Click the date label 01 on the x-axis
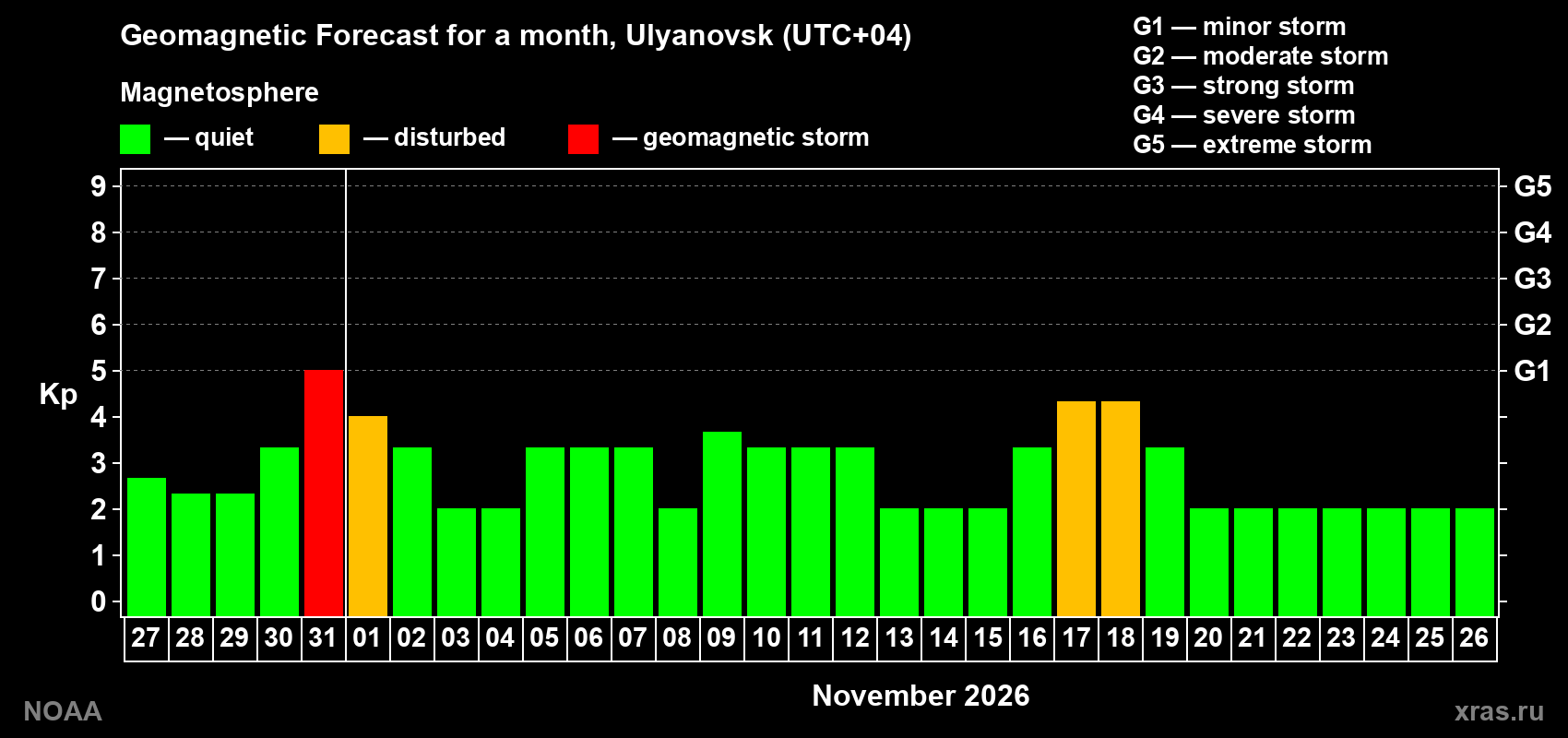The width and height of the screenshot is (1568, 738). tap(367, 637)
